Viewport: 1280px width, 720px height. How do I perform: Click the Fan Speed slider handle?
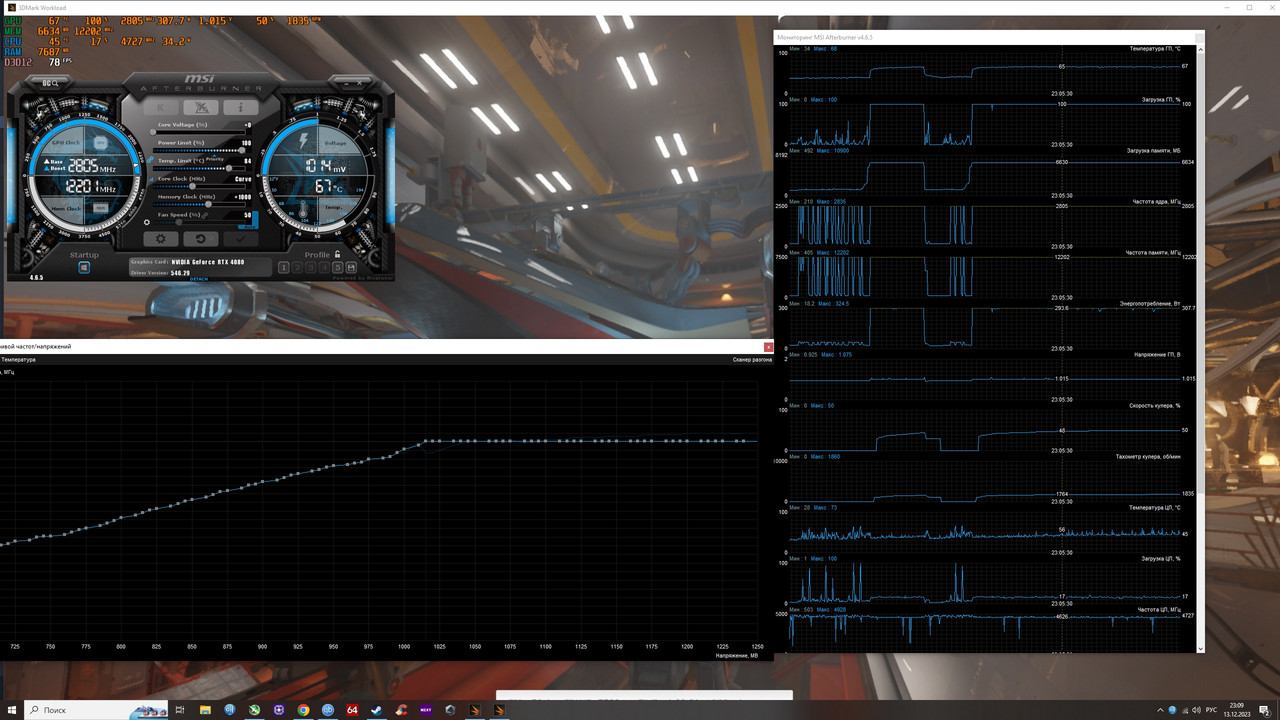pos(179,222)
